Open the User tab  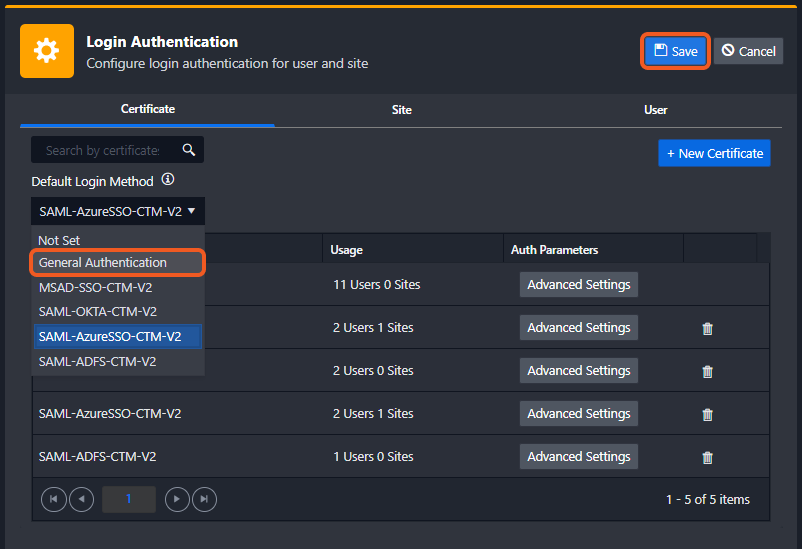coord(655,110)
